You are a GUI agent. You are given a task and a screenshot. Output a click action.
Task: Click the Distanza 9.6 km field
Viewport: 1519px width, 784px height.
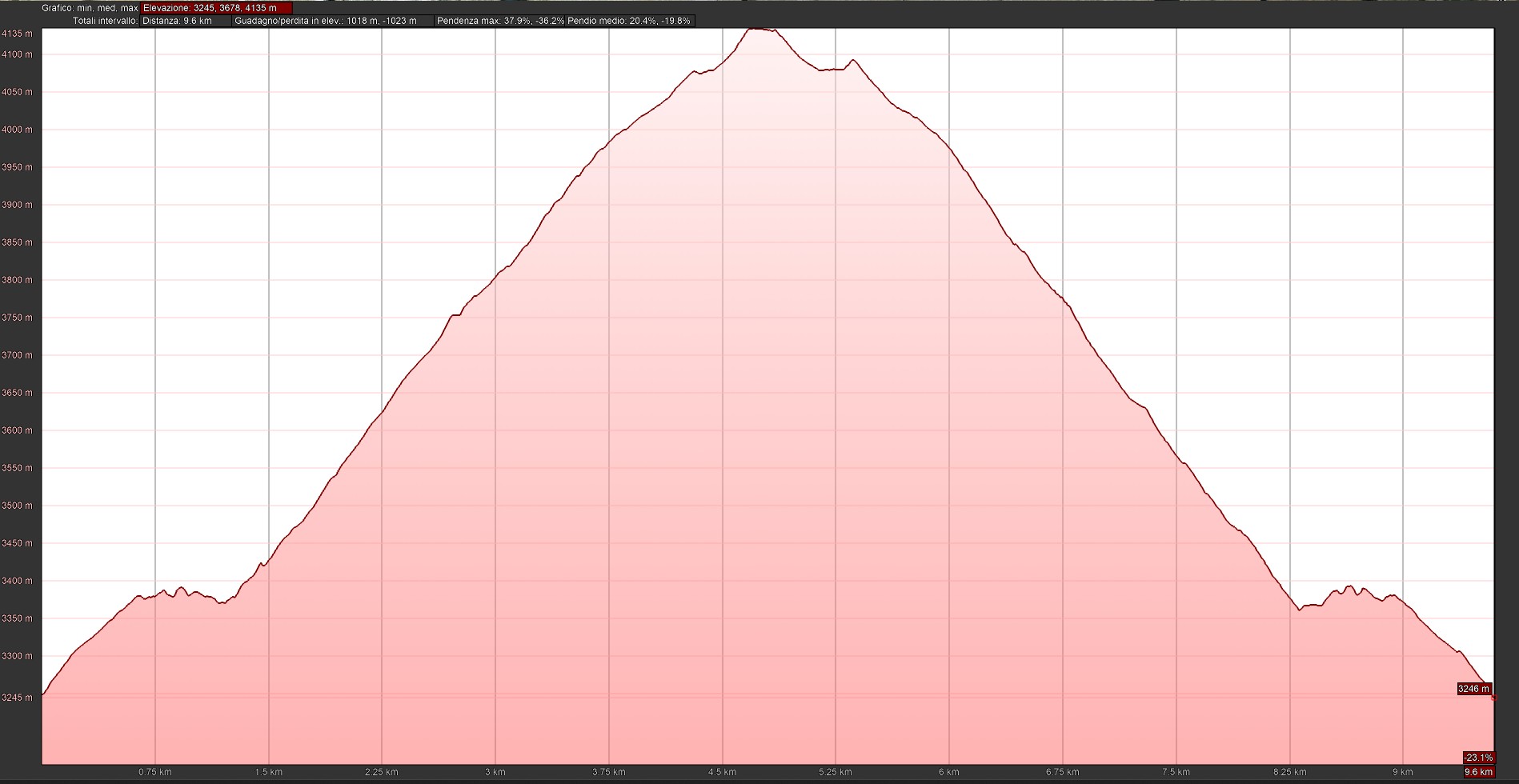pos(186,21)
